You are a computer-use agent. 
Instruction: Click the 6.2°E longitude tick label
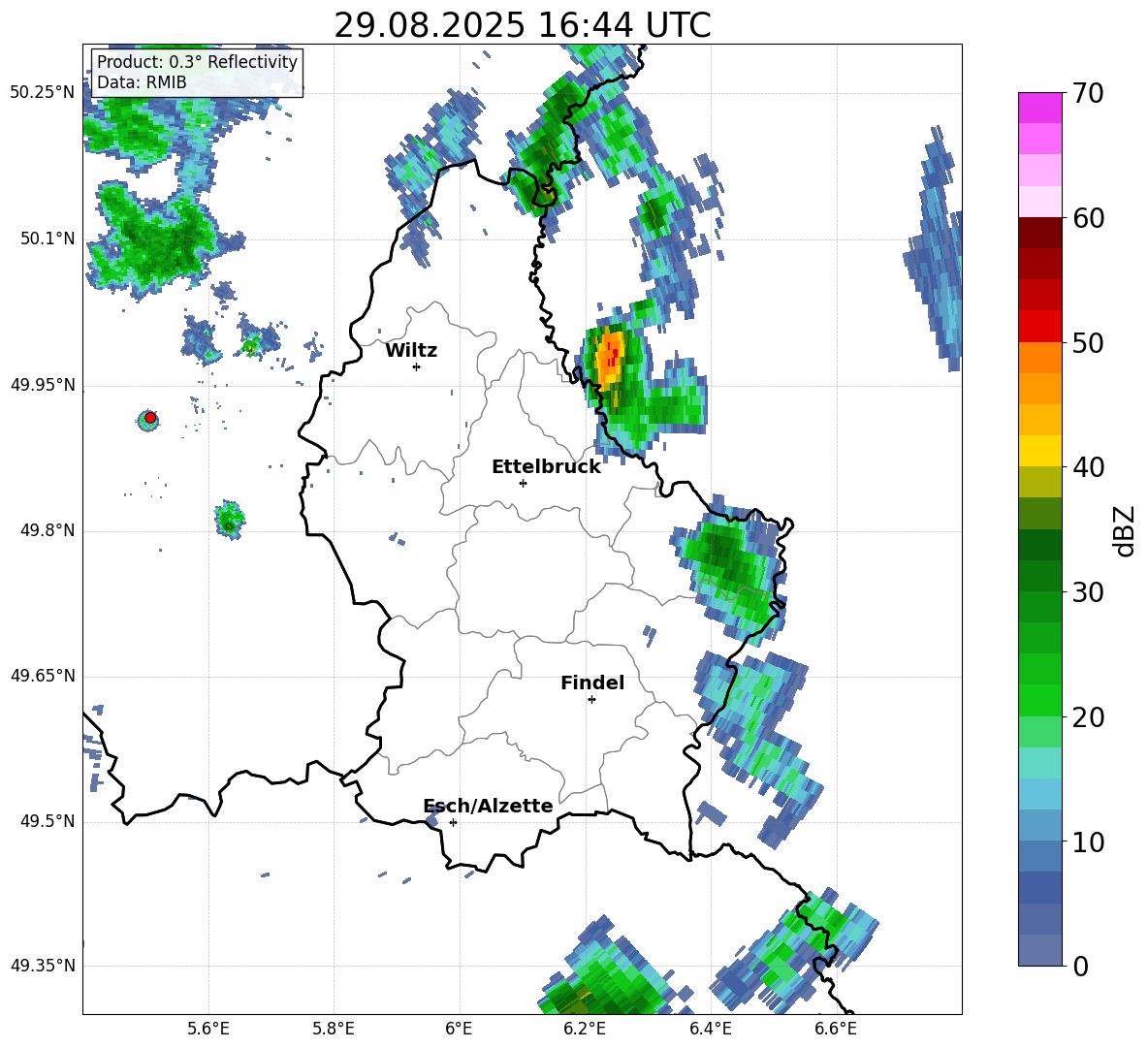point(585,1029)
